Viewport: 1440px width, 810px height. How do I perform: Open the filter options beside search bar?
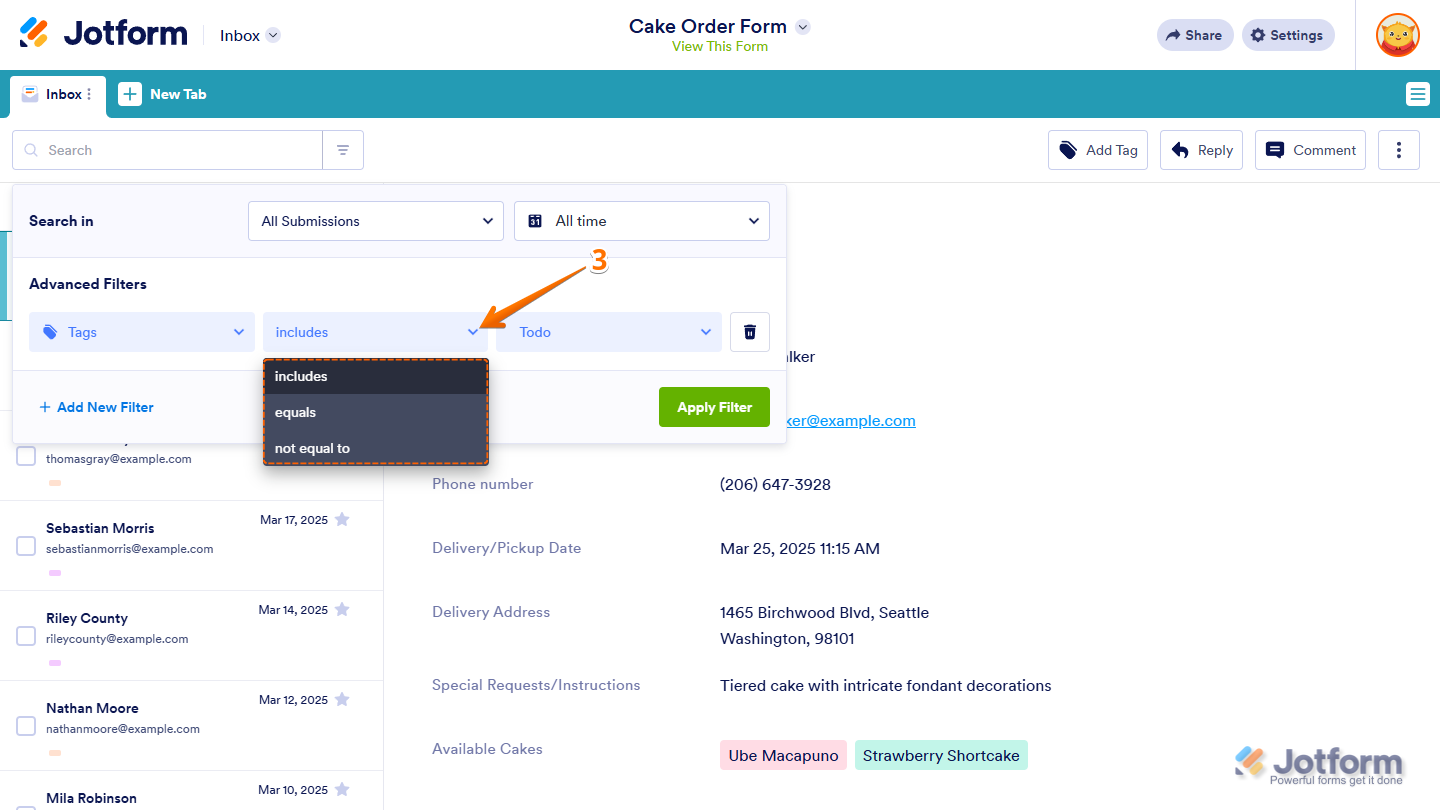pyautogui.click(x=343, y=149)
